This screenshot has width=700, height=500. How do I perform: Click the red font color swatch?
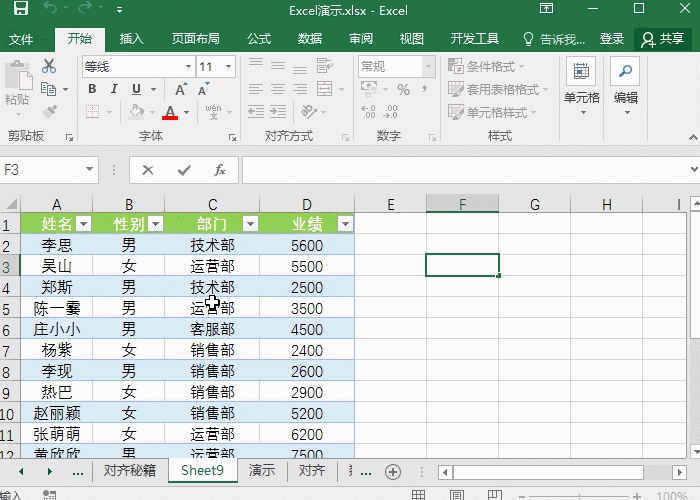pyautogui.click(x=170, y=113)
